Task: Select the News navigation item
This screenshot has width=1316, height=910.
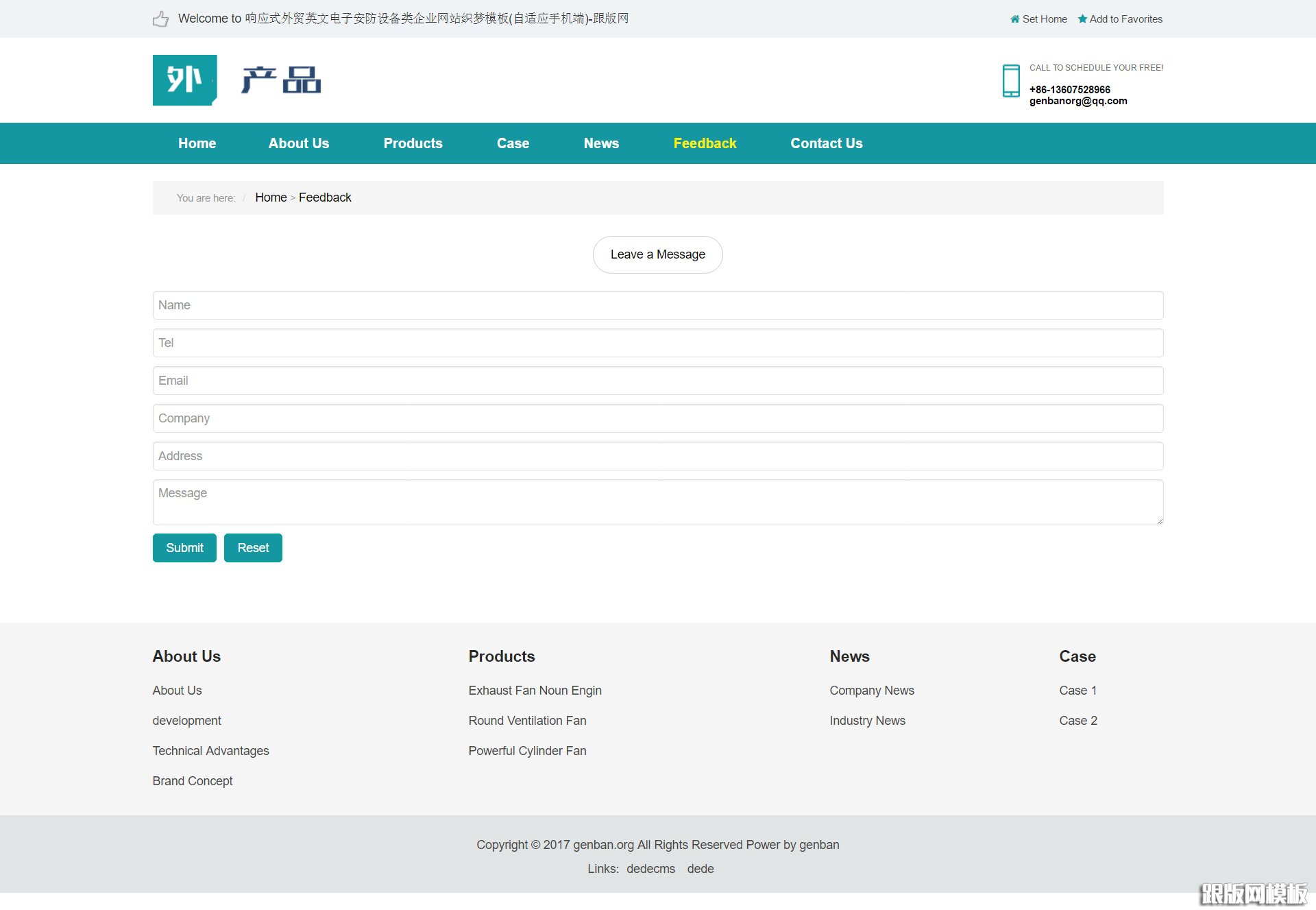Action: 601,143
